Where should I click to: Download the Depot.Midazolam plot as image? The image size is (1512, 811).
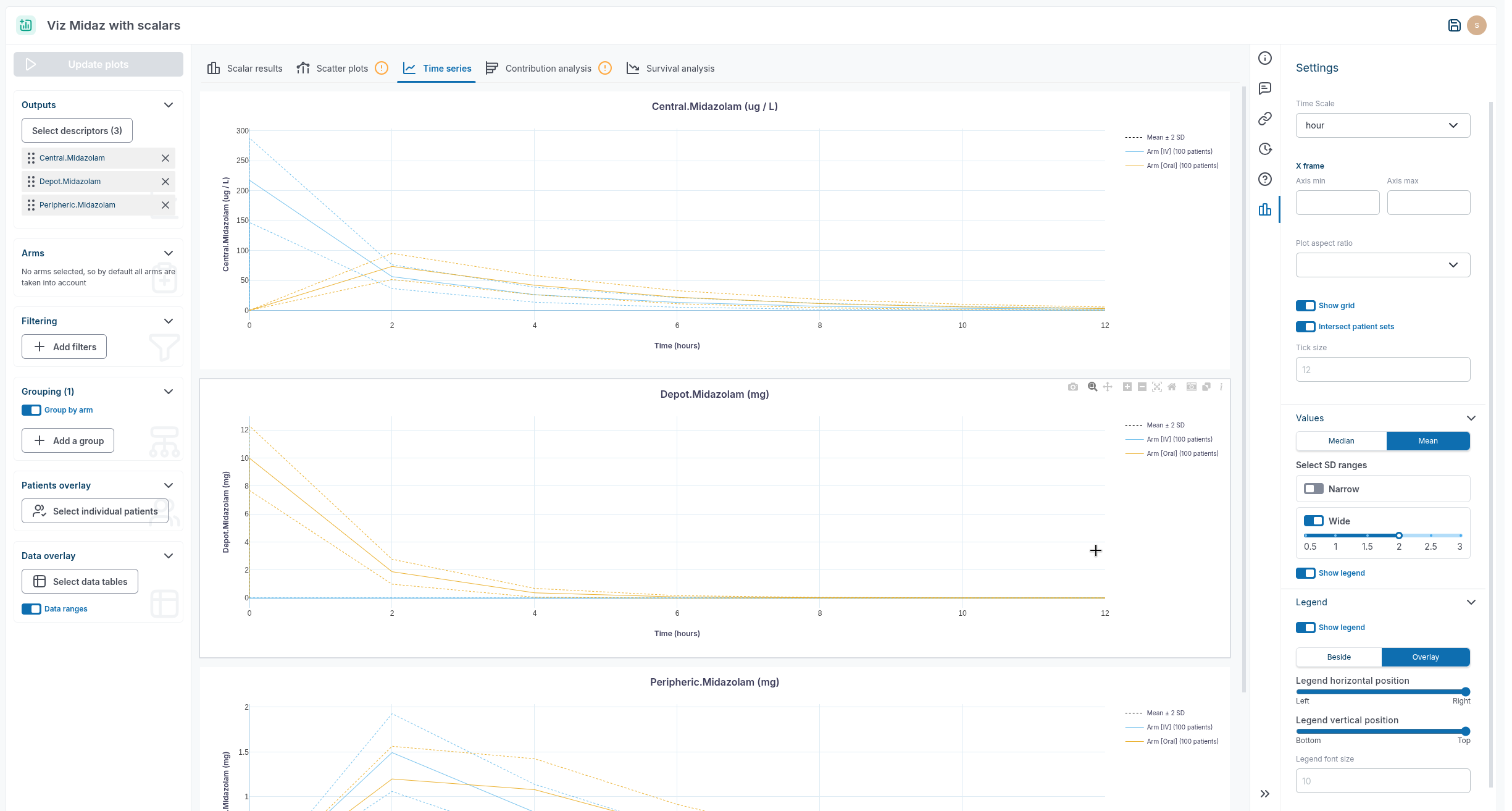tap(1073, 387)
